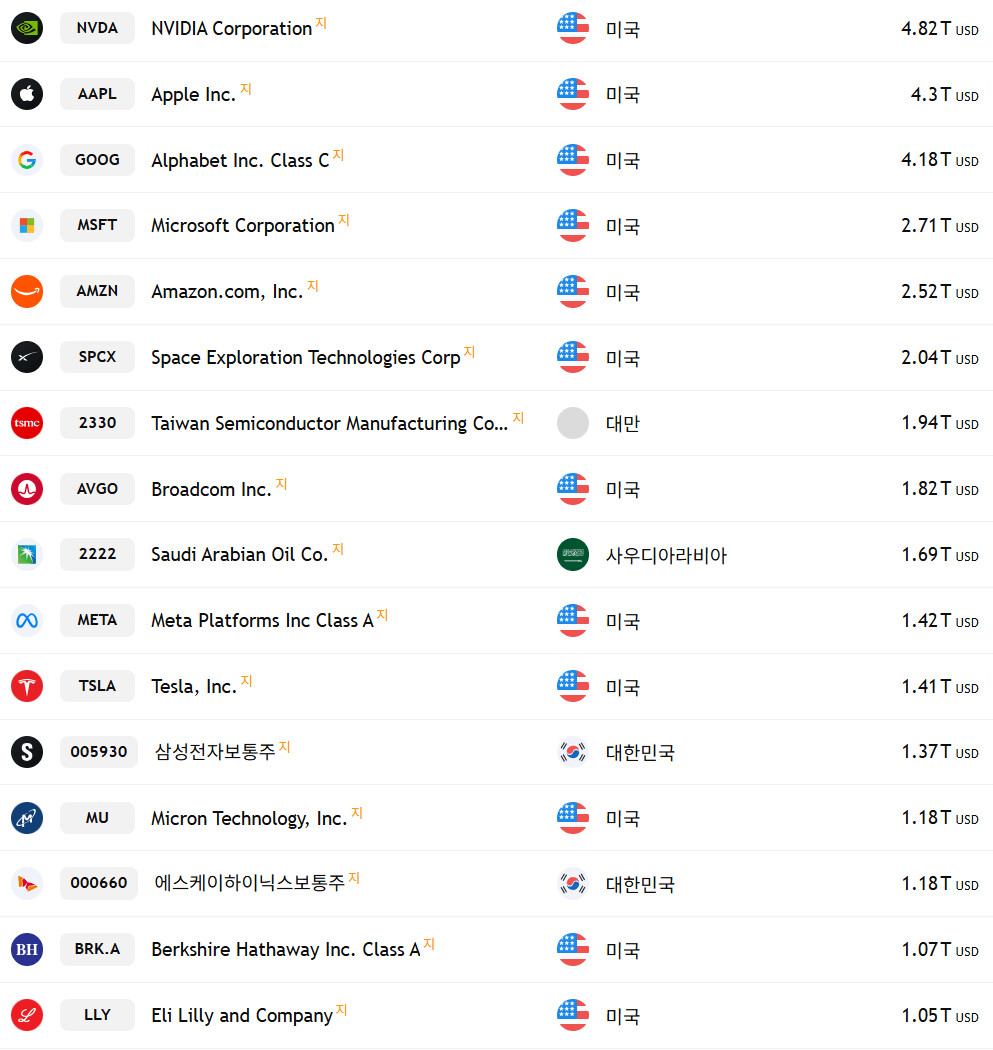993x1050 pixels.
Task: Select the 005930 ticker badge
Action: click(x=98, y=752)
